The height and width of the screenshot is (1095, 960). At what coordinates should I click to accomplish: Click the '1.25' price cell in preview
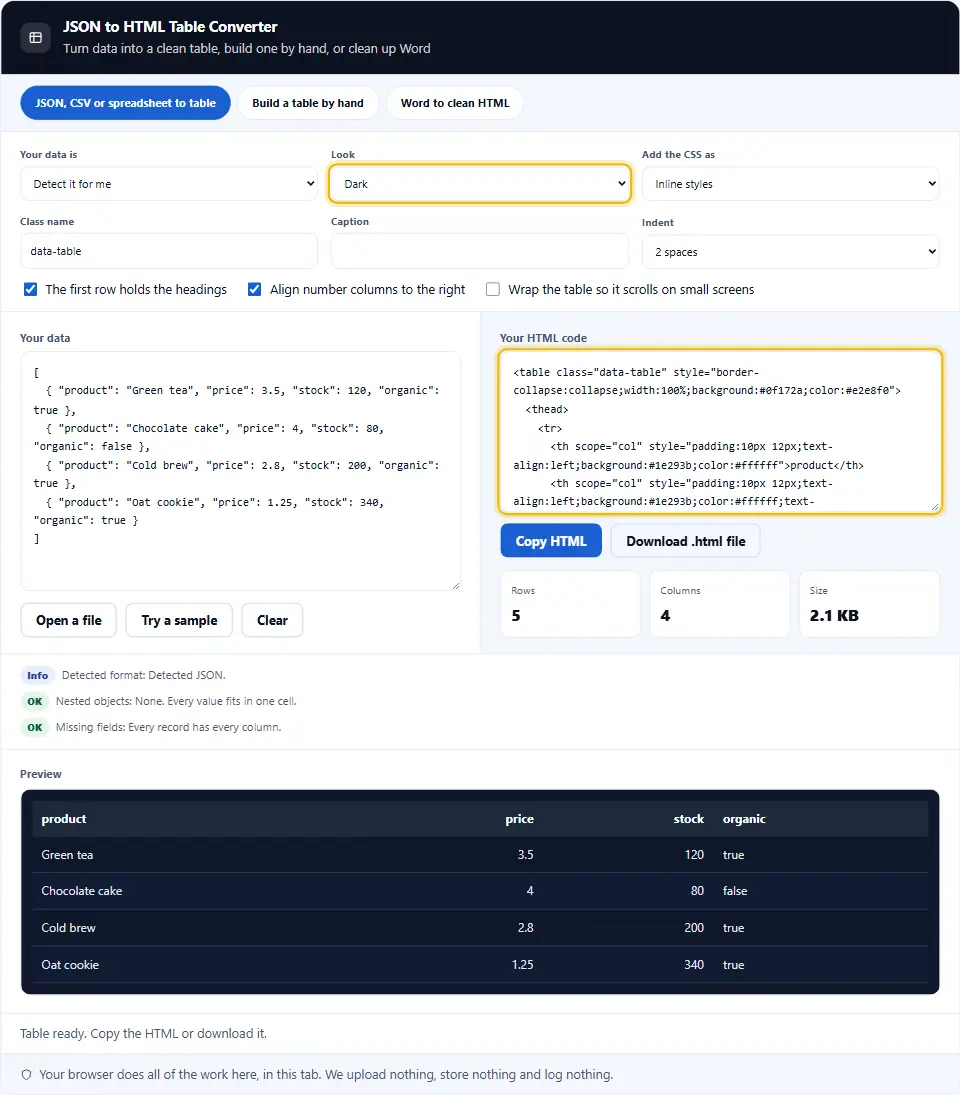tap(522, 965)
